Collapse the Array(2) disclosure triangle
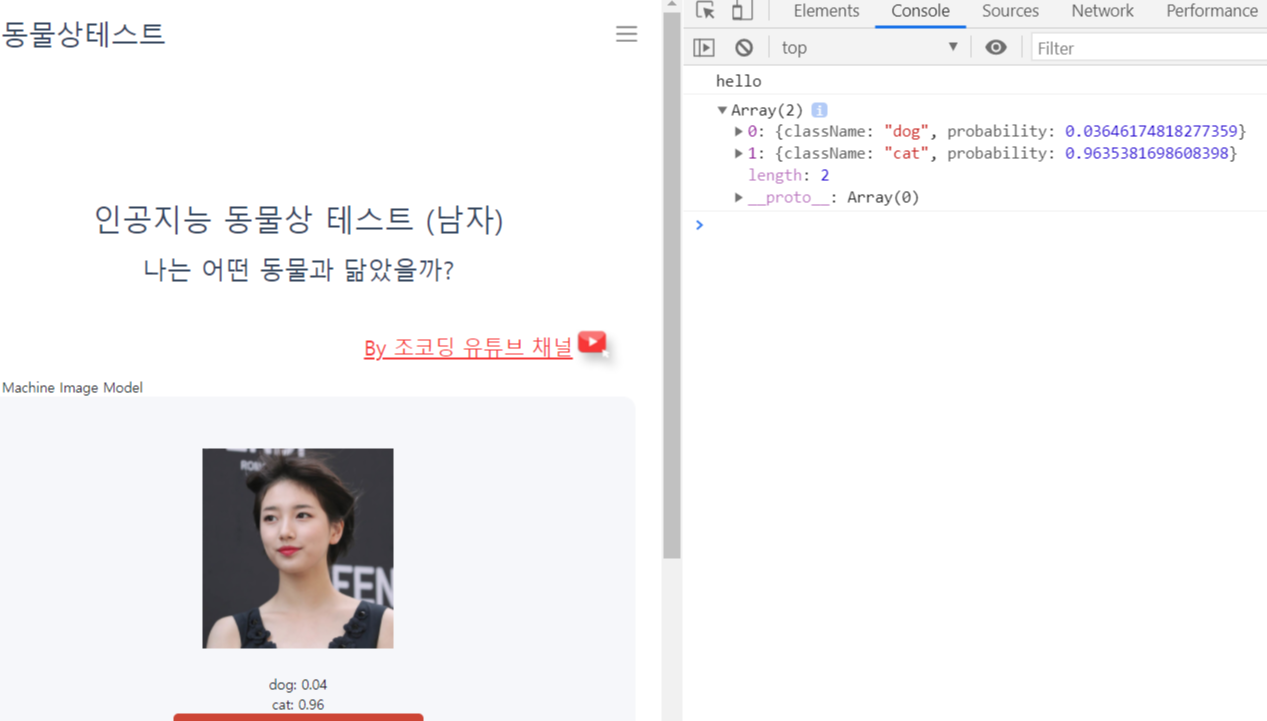The height and width of the screenshot is (721, 1267). (722, 110)
